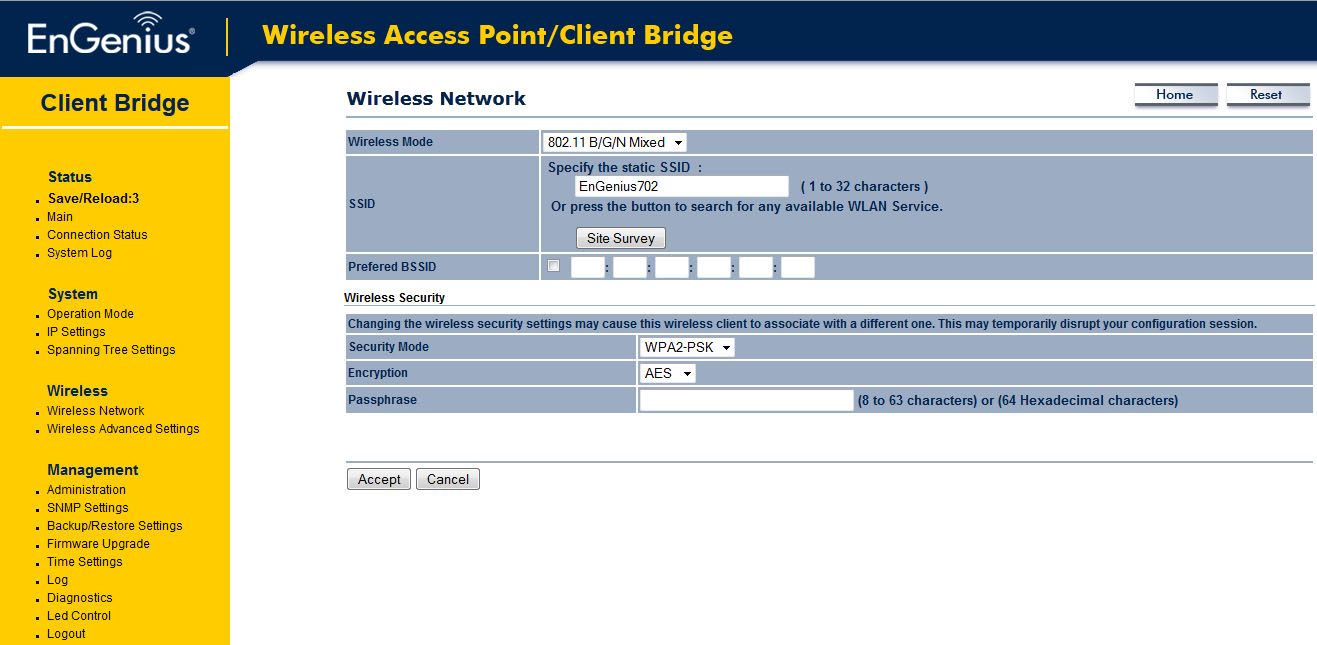1317x645 pixels.
Task: Click the first BSSID octet field
Action: coord(588,267)
